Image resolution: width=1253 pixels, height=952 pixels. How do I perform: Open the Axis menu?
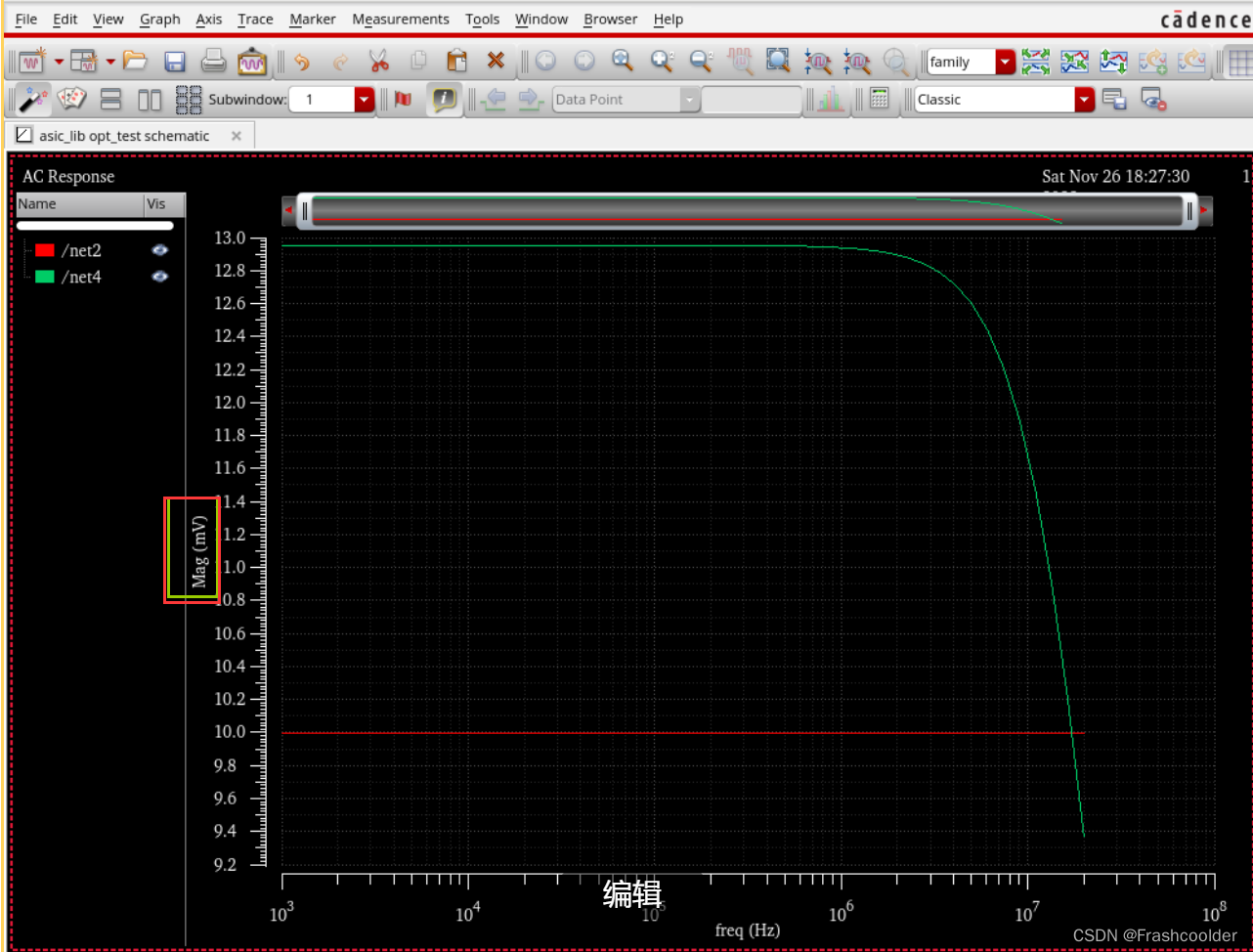[209, 19]
